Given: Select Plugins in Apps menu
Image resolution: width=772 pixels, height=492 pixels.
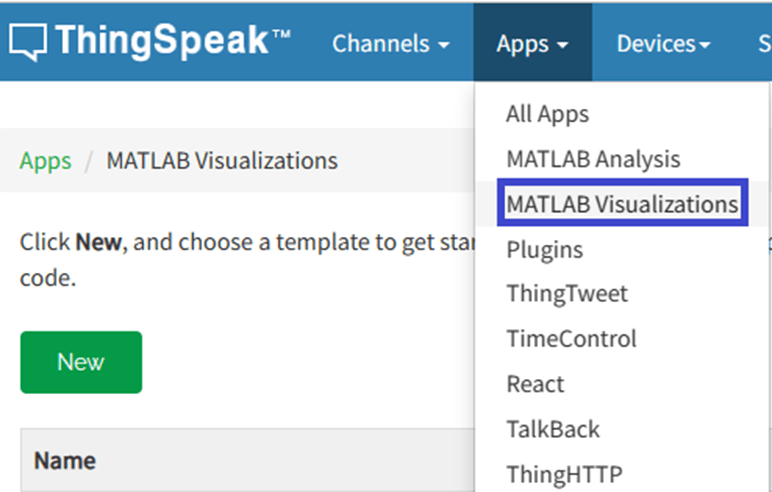Looking at the screenshot, I should click(x=544, y=249).
